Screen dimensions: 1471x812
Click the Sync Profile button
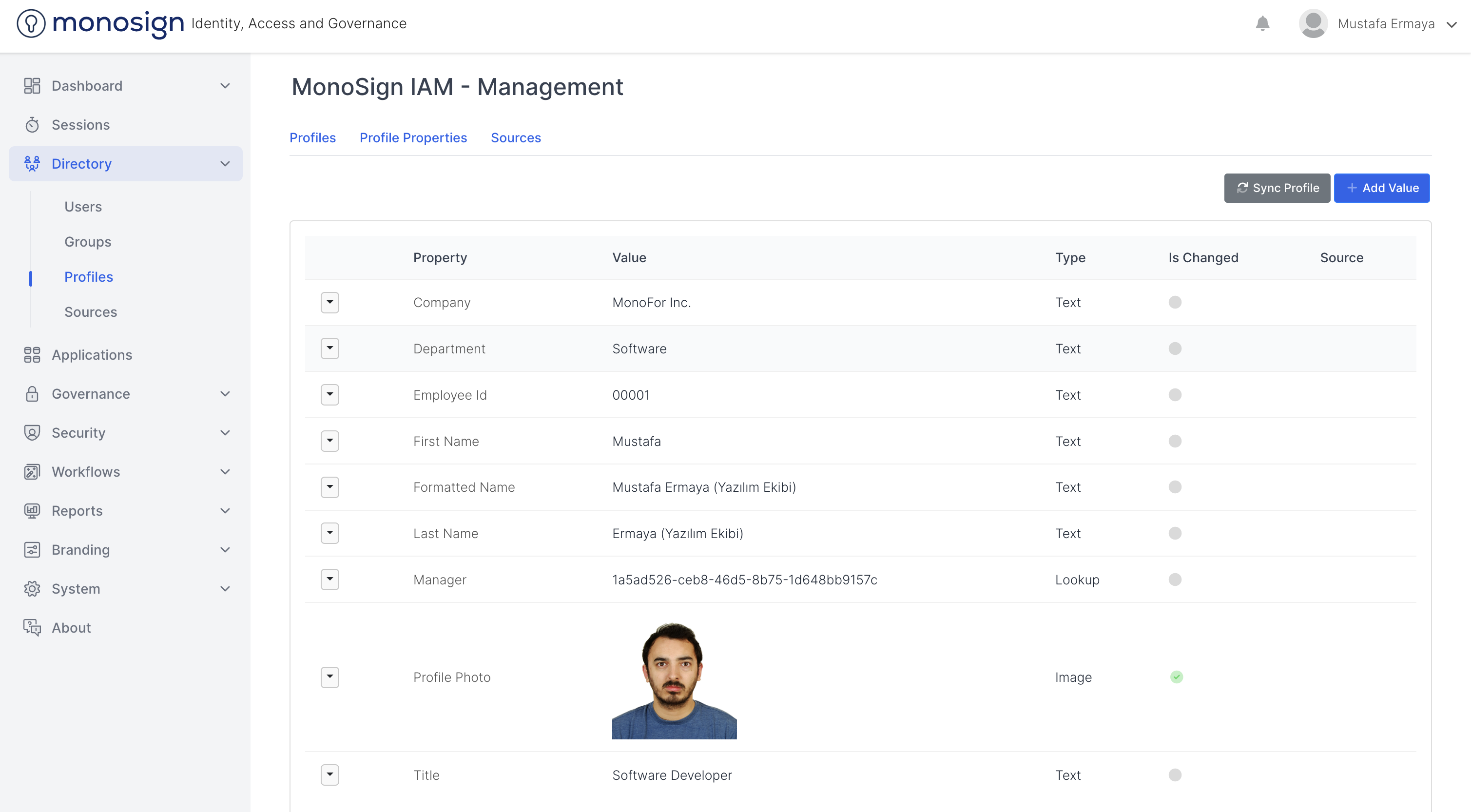pos(1277,188)
